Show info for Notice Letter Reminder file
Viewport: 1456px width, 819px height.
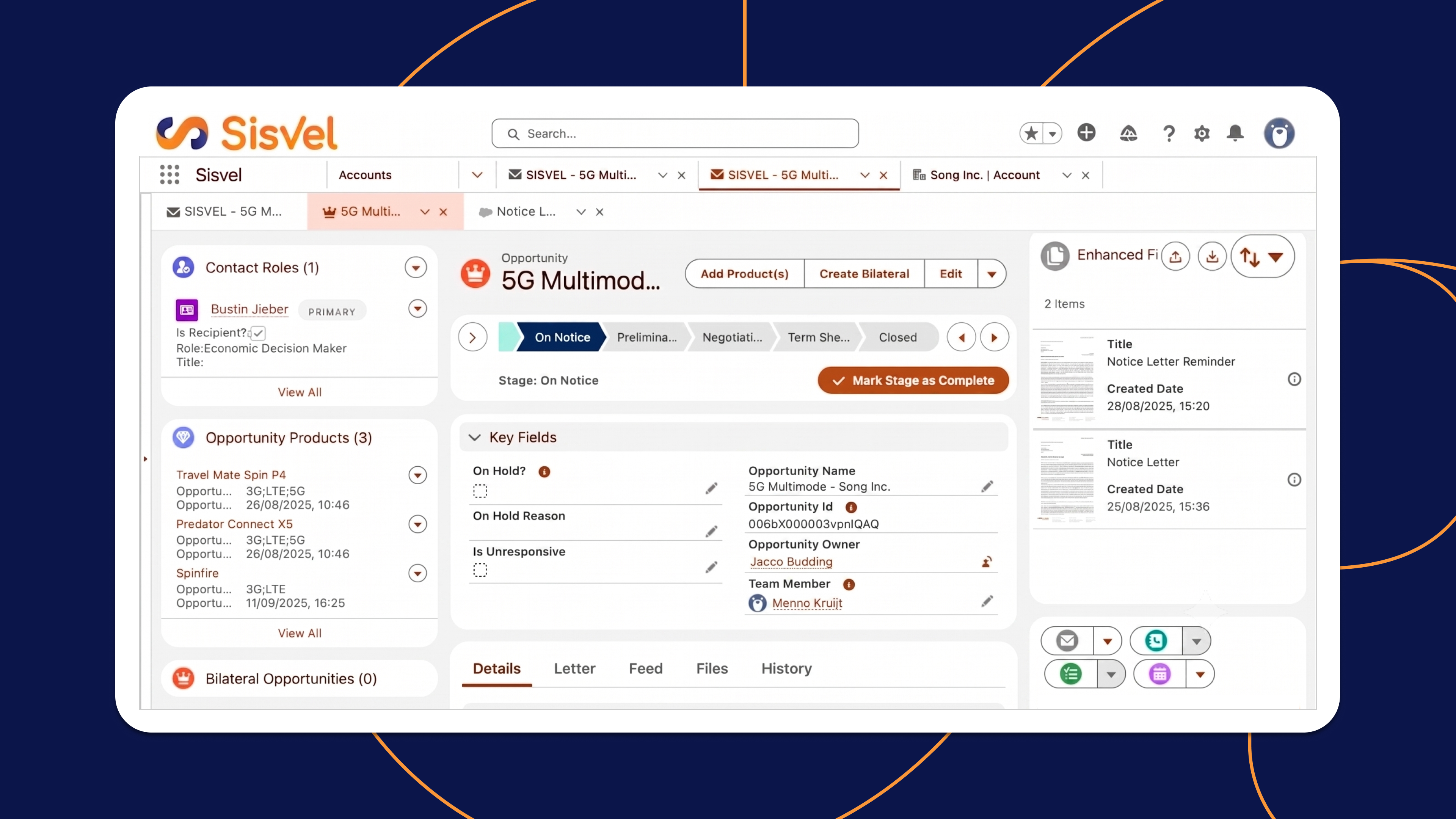(1294, 379)
